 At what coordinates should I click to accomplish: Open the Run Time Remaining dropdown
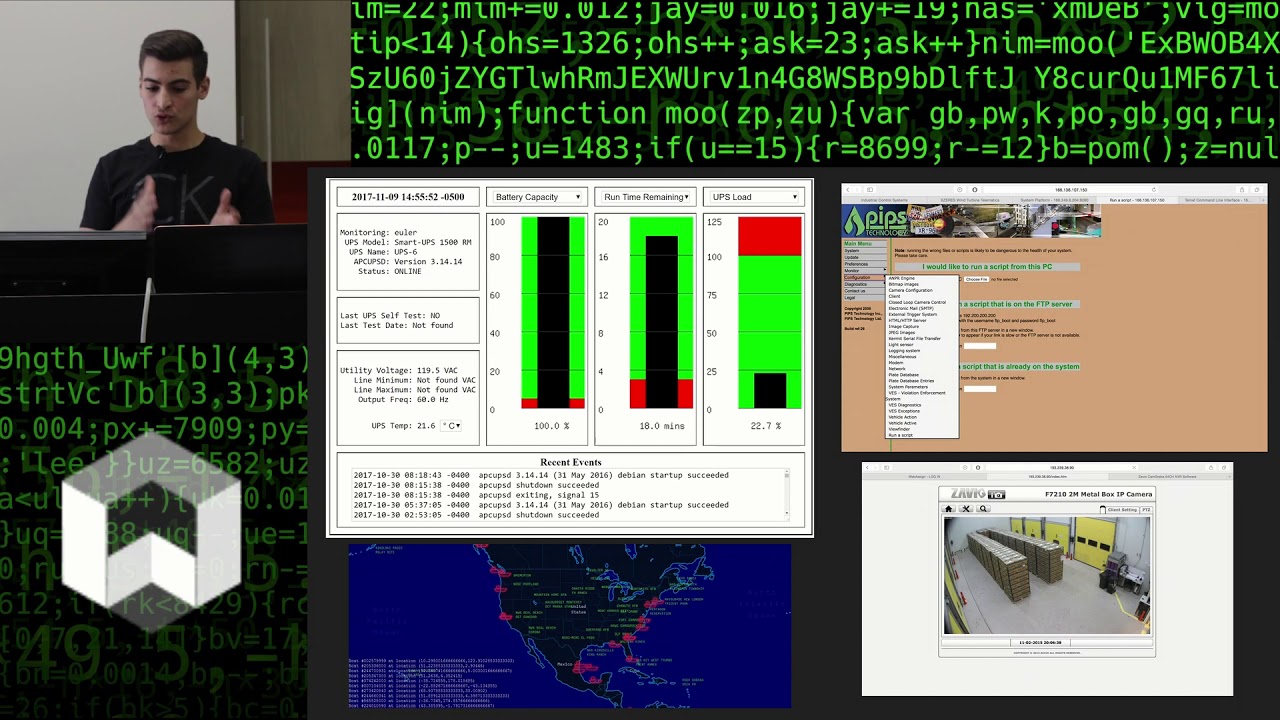645,197
